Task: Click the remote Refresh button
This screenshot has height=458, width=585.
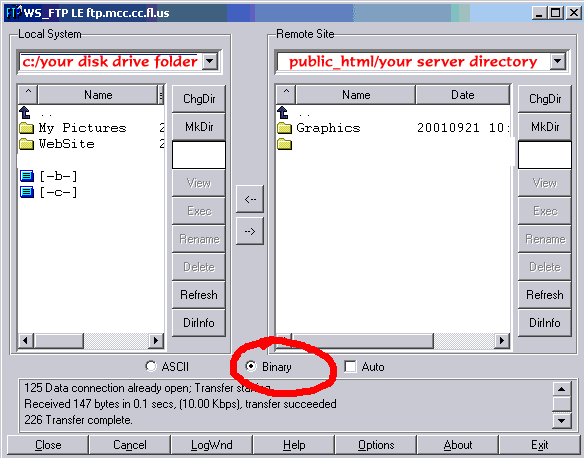Action: (x=545, y=295)
